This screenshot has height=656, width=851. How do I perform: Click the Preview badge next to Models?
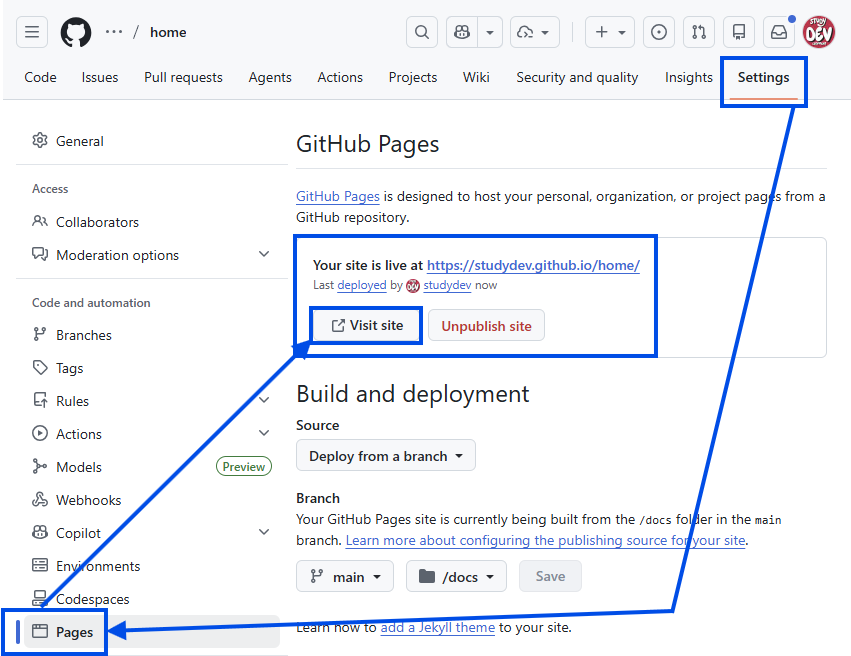(244, 467)
